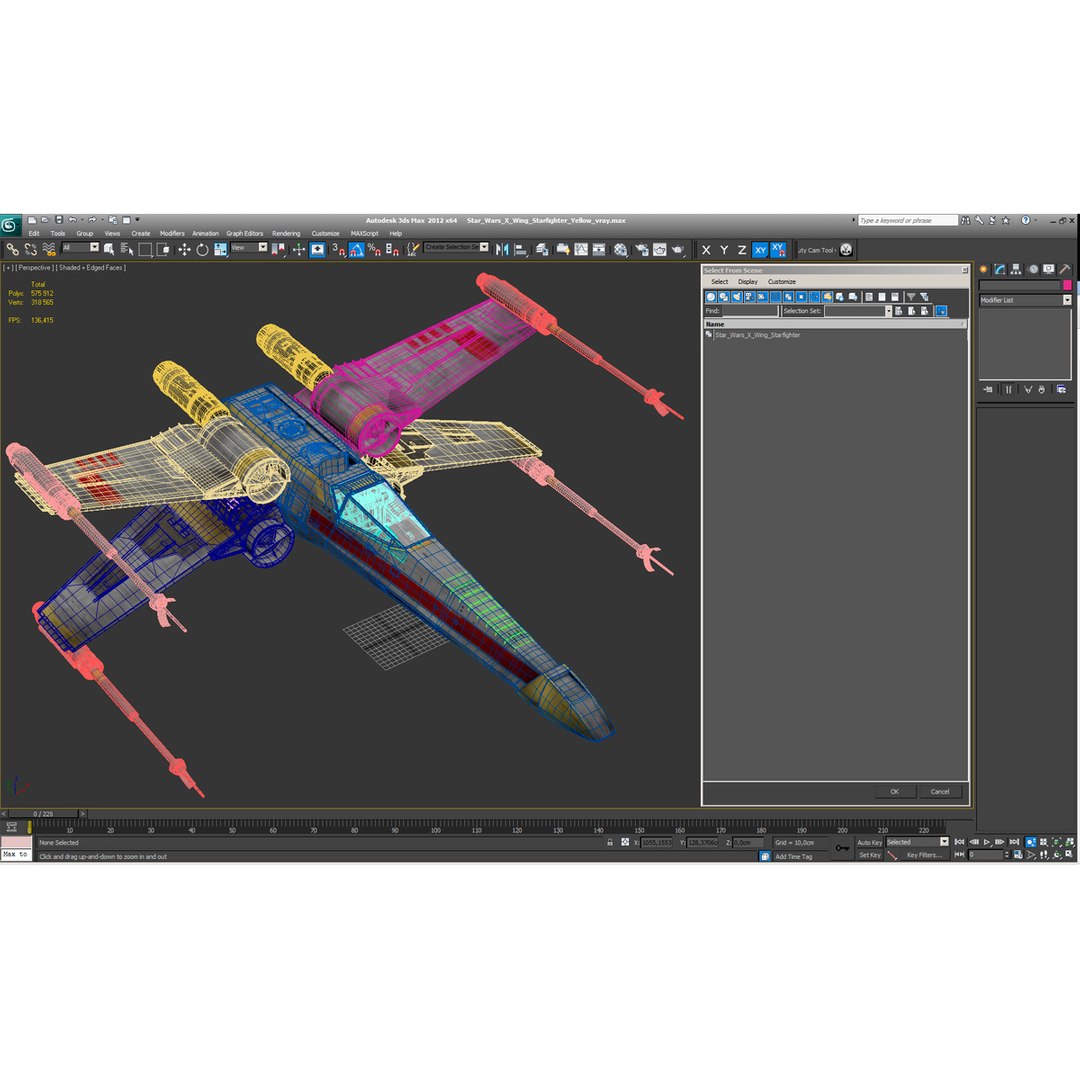This screenshot has width=1080, height=1080.
Task: Activate the Select and Rotate tool
Action: pyautogui.click(x=202, y=249)
